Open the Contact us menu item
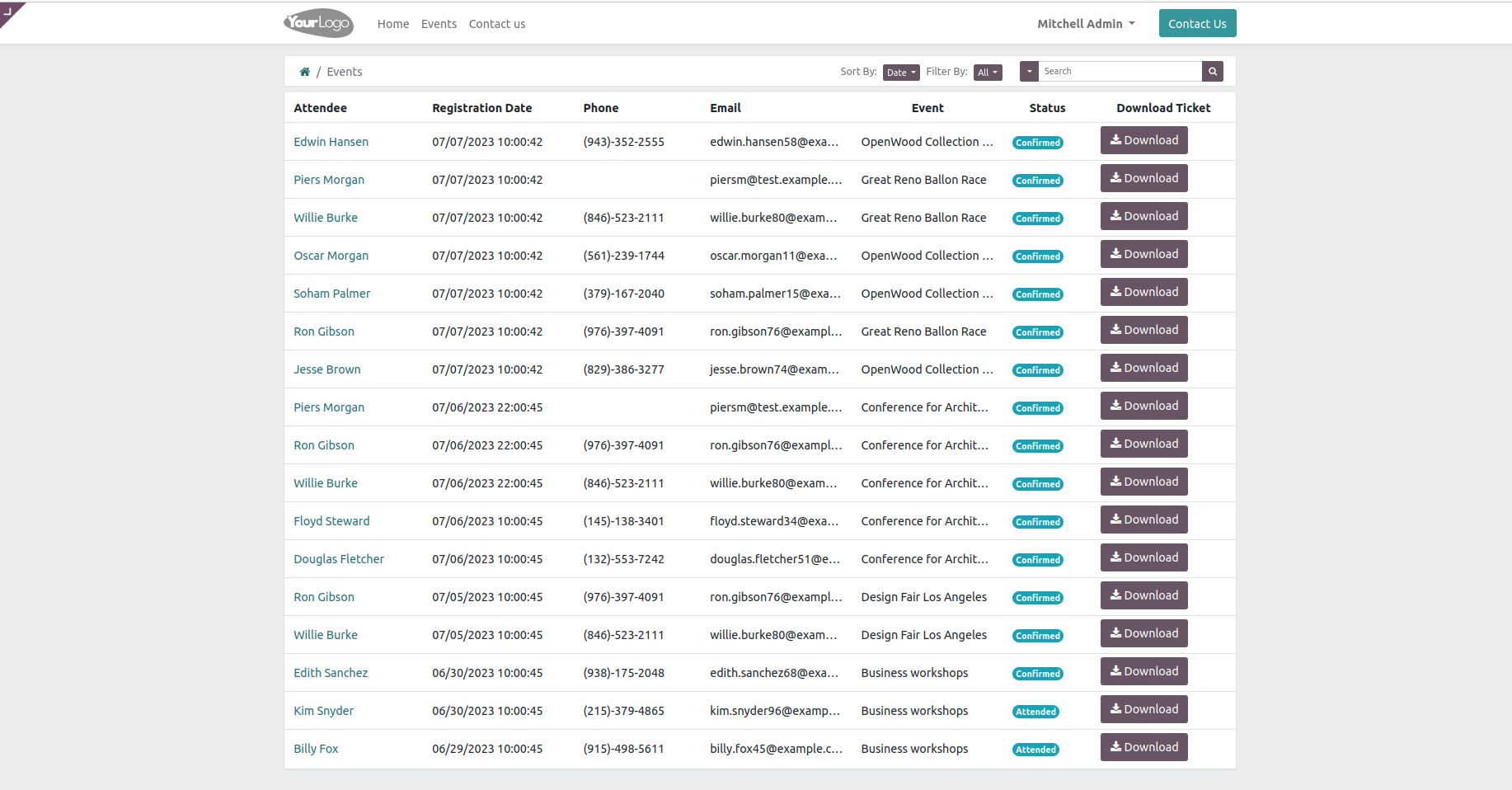This screenshot has height=790, width=1512. pyautogui.click(x=497, y=24)
